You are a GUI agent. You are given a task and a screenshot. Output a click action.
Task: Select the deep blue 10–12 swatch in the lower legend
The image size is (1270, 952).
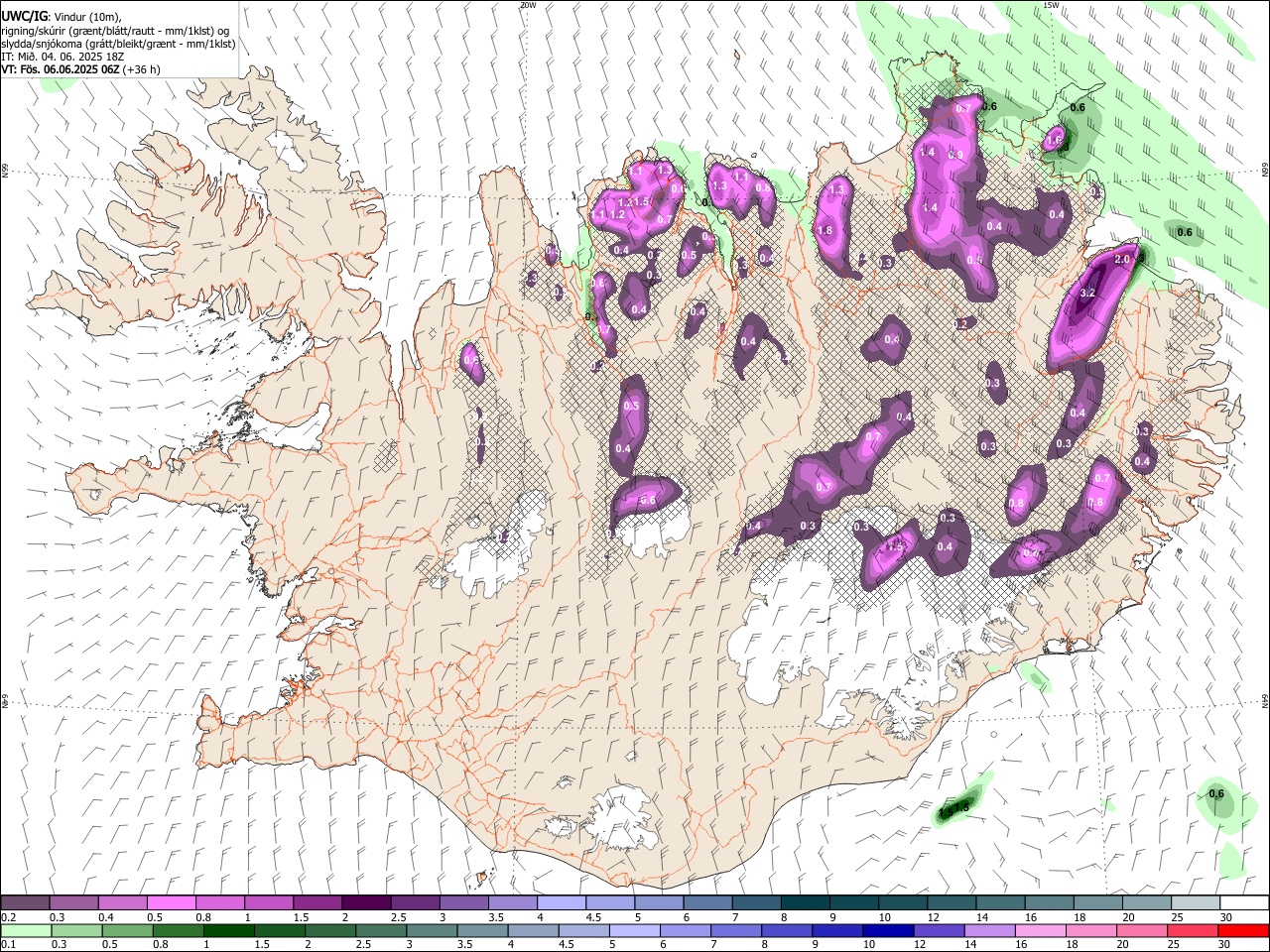886,931
